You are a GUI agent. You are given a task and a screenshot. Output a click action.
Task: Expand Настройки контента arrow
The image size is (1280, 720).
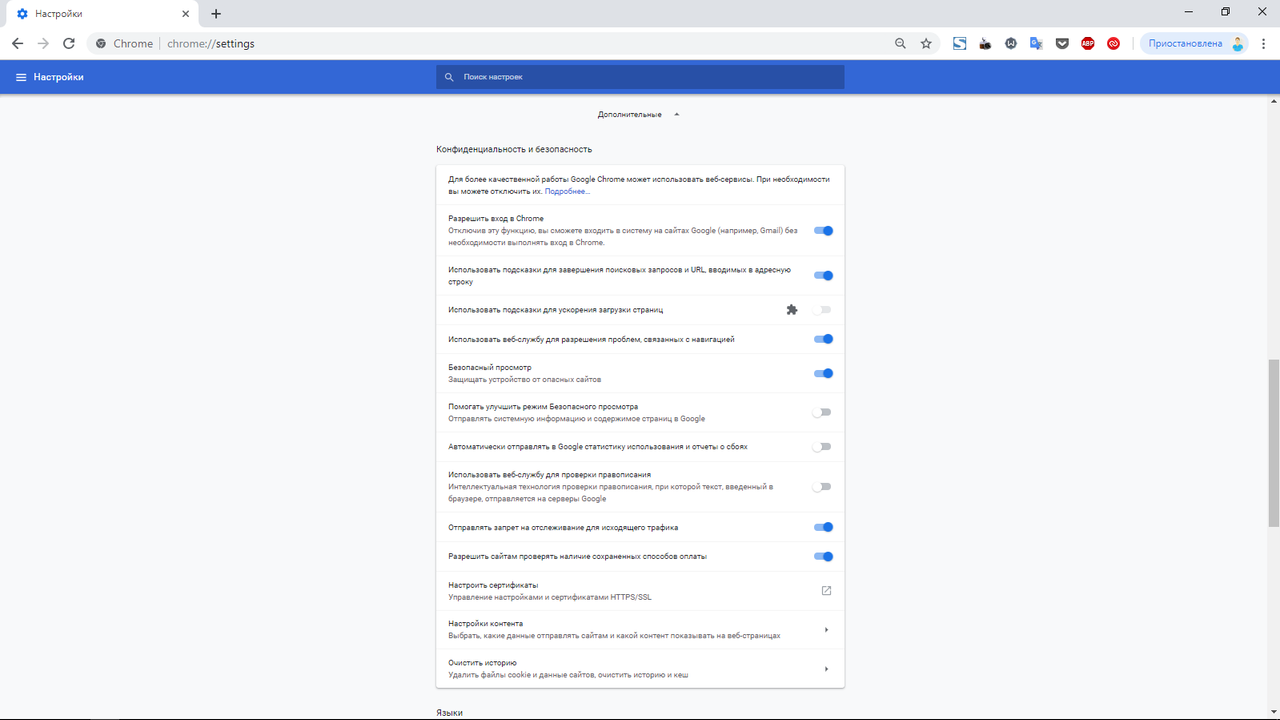coord(826,630)
